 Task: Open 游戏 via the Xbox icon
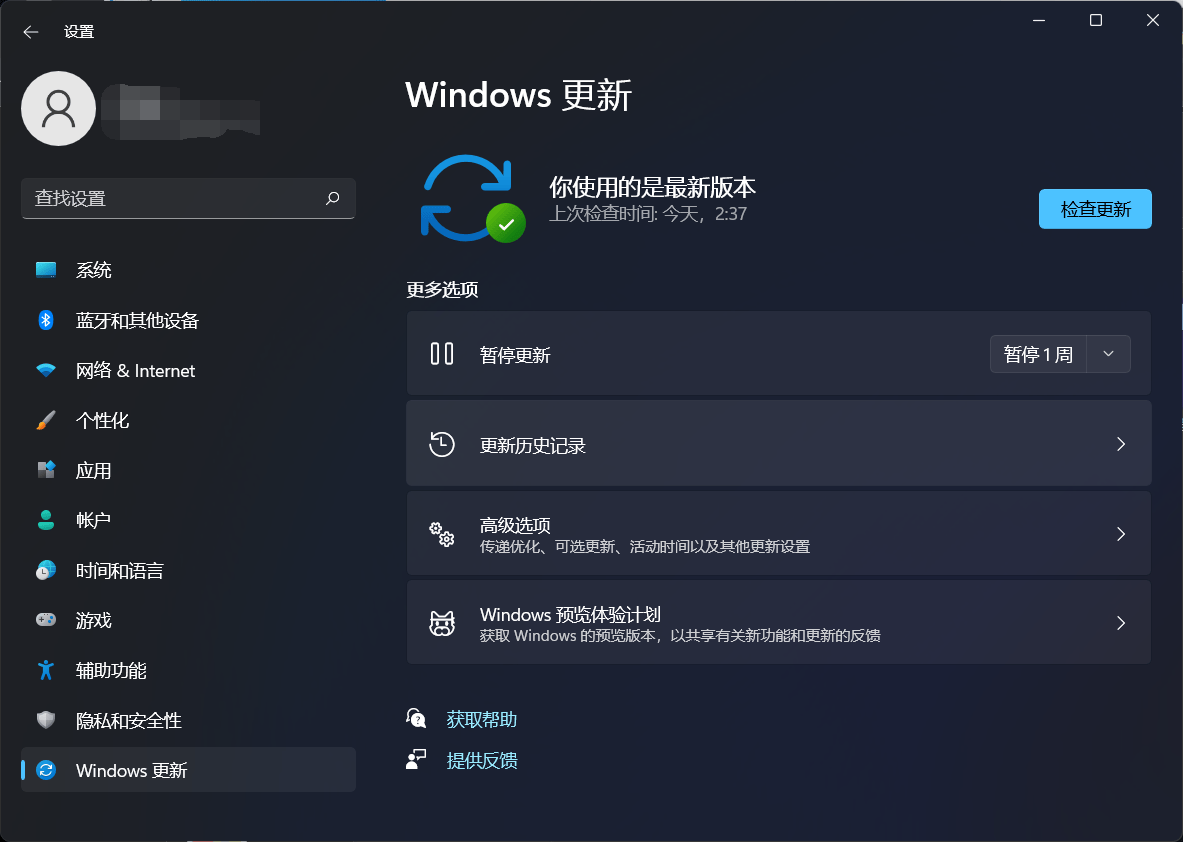pyautogui.click(x=45, y=620)
